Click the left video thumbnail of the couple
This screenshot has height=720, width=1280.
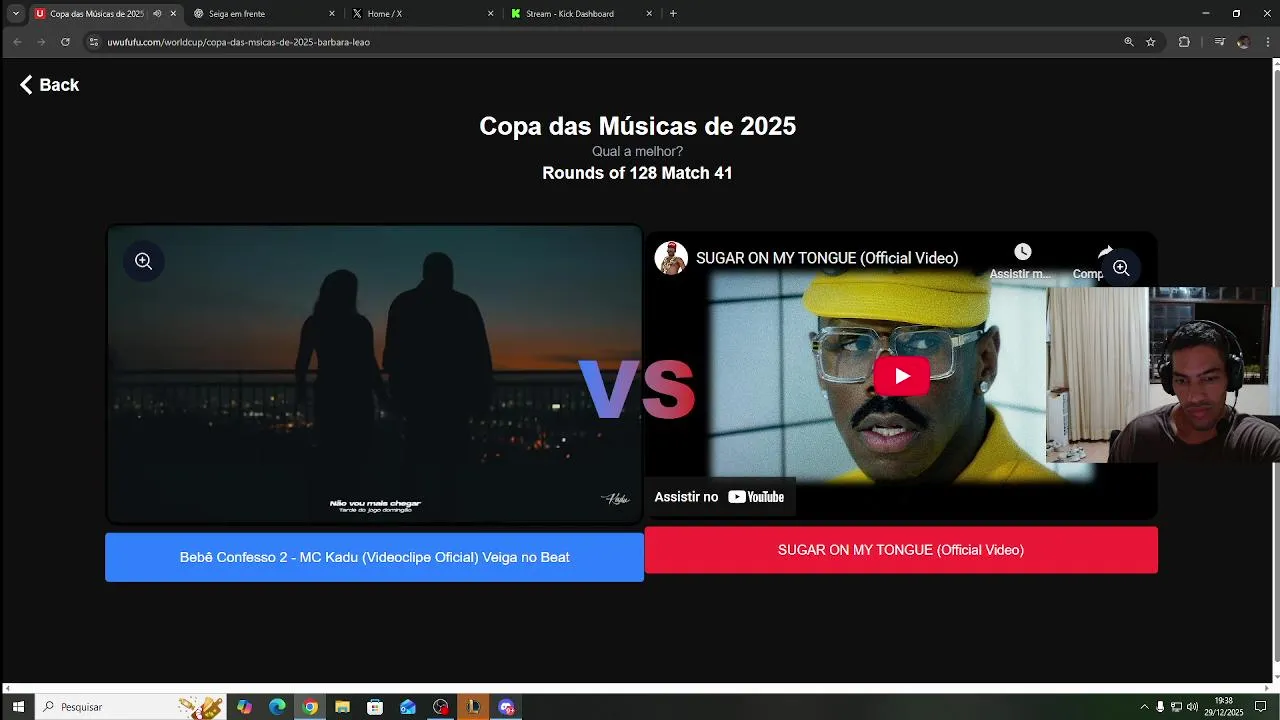click(374, 374)
